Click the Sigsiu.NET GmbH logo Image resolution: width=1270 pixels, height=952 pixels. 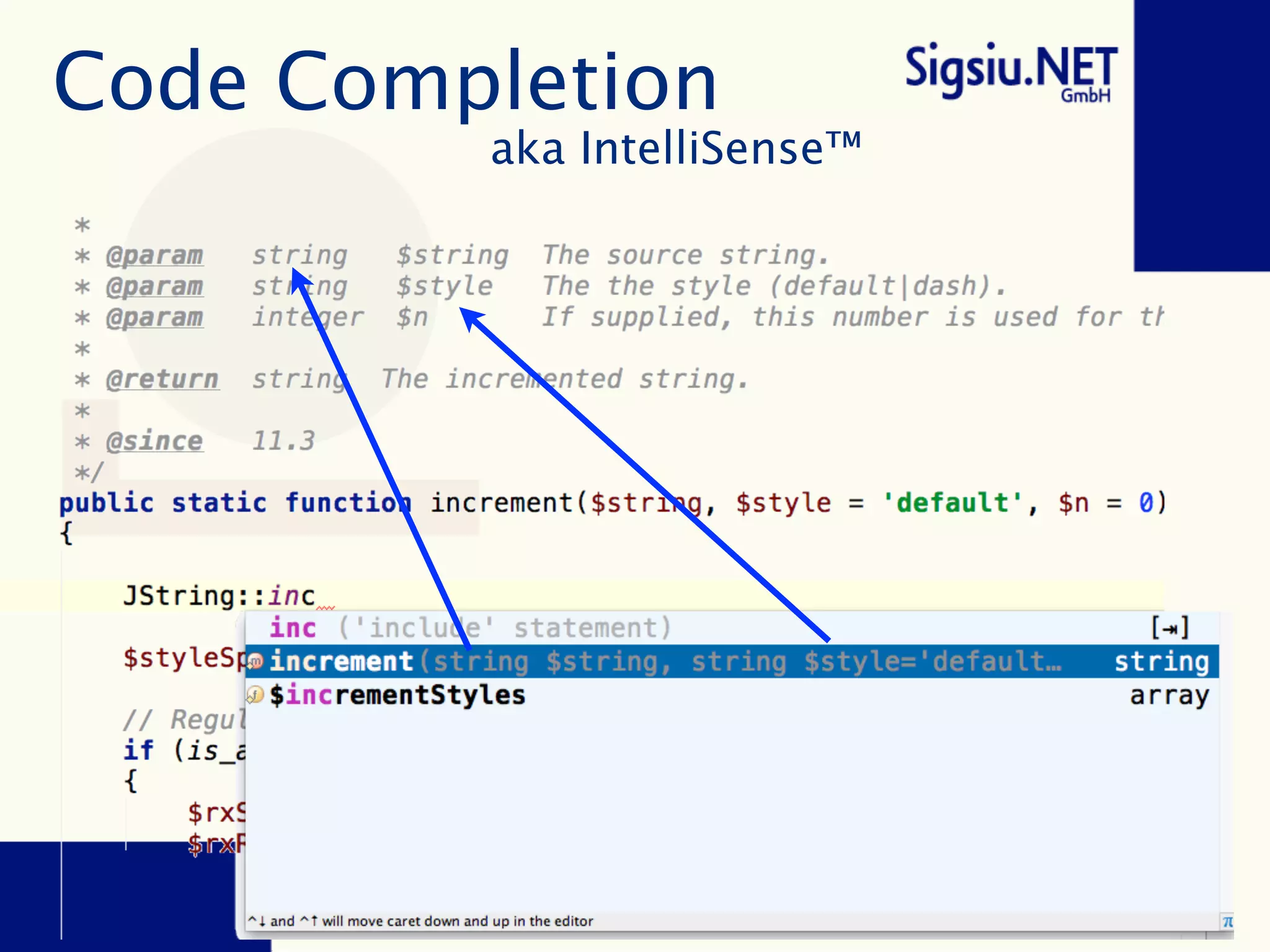[1011, 71]
